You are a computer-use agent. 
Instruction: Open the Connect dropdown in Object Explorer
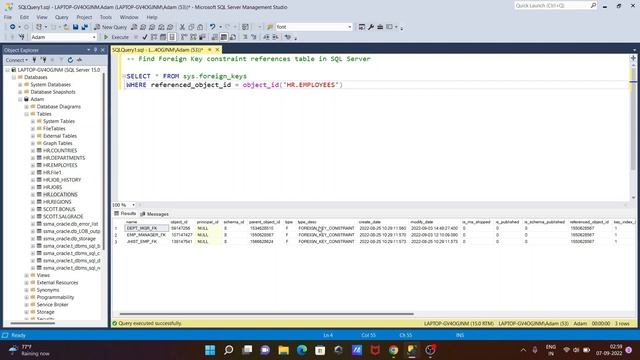point(17,60)
